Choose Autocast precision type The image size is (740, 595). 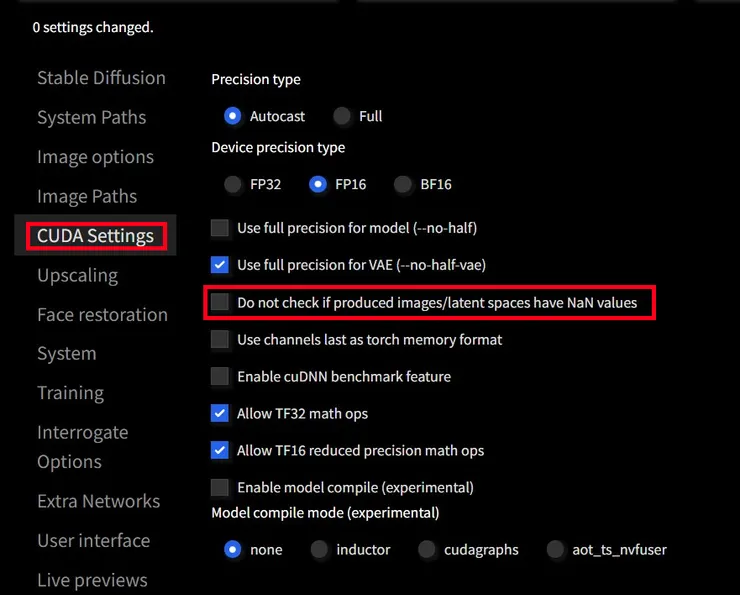click(x=233, y=116)
